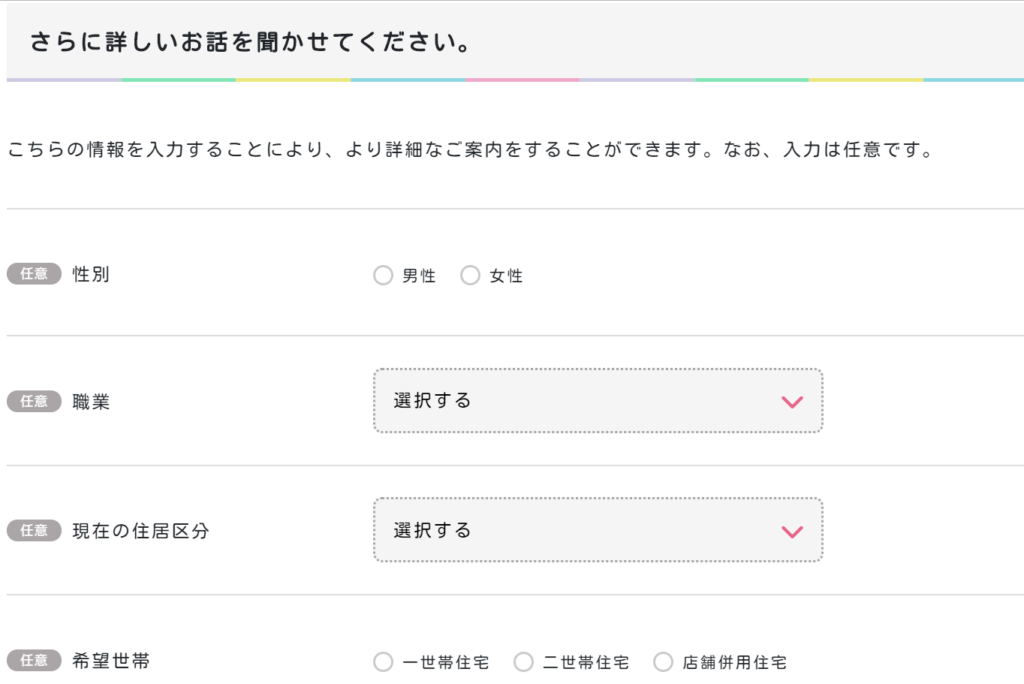Click the 女性 label text
The image size is (1024, 684).
click(x=506, y=276)
